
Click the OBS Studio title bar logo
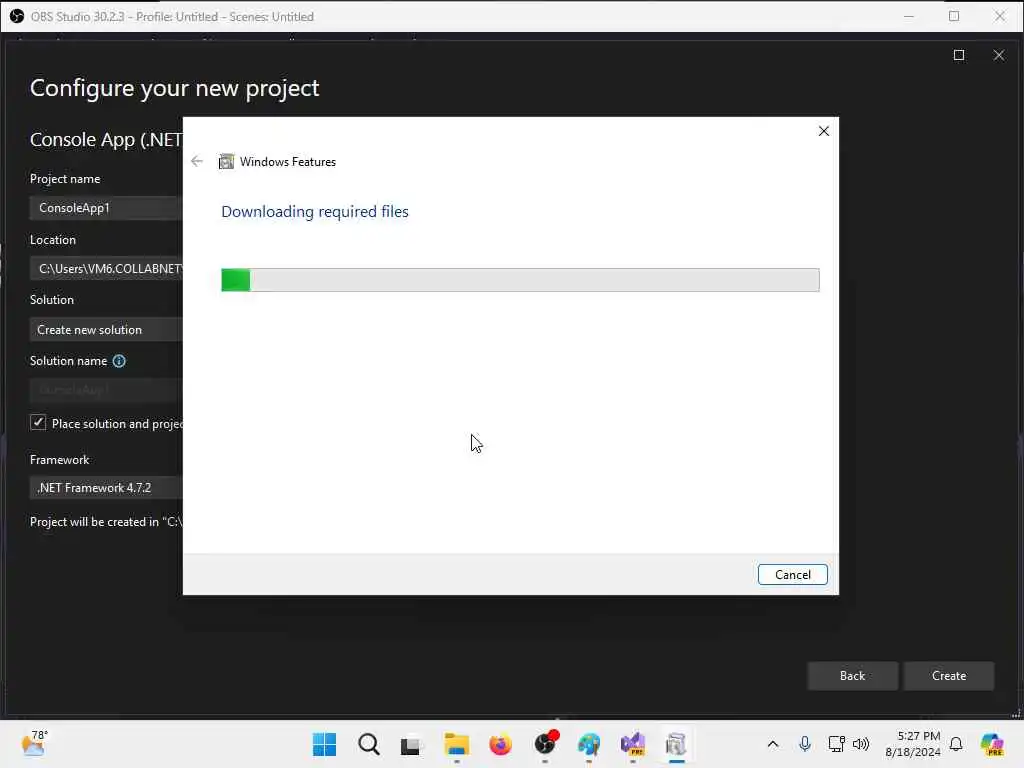17,16
